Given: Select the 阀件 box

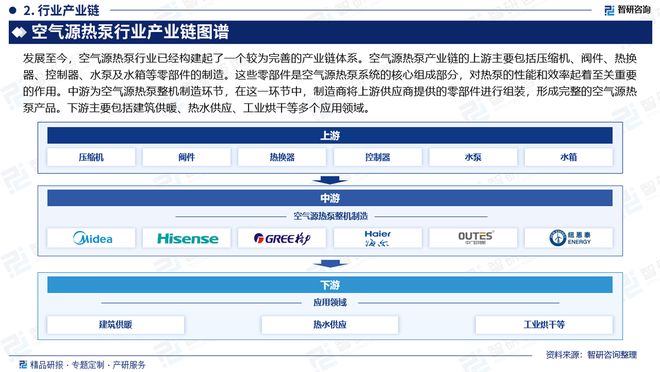Looking at the screenshot, I should (187, 157).
